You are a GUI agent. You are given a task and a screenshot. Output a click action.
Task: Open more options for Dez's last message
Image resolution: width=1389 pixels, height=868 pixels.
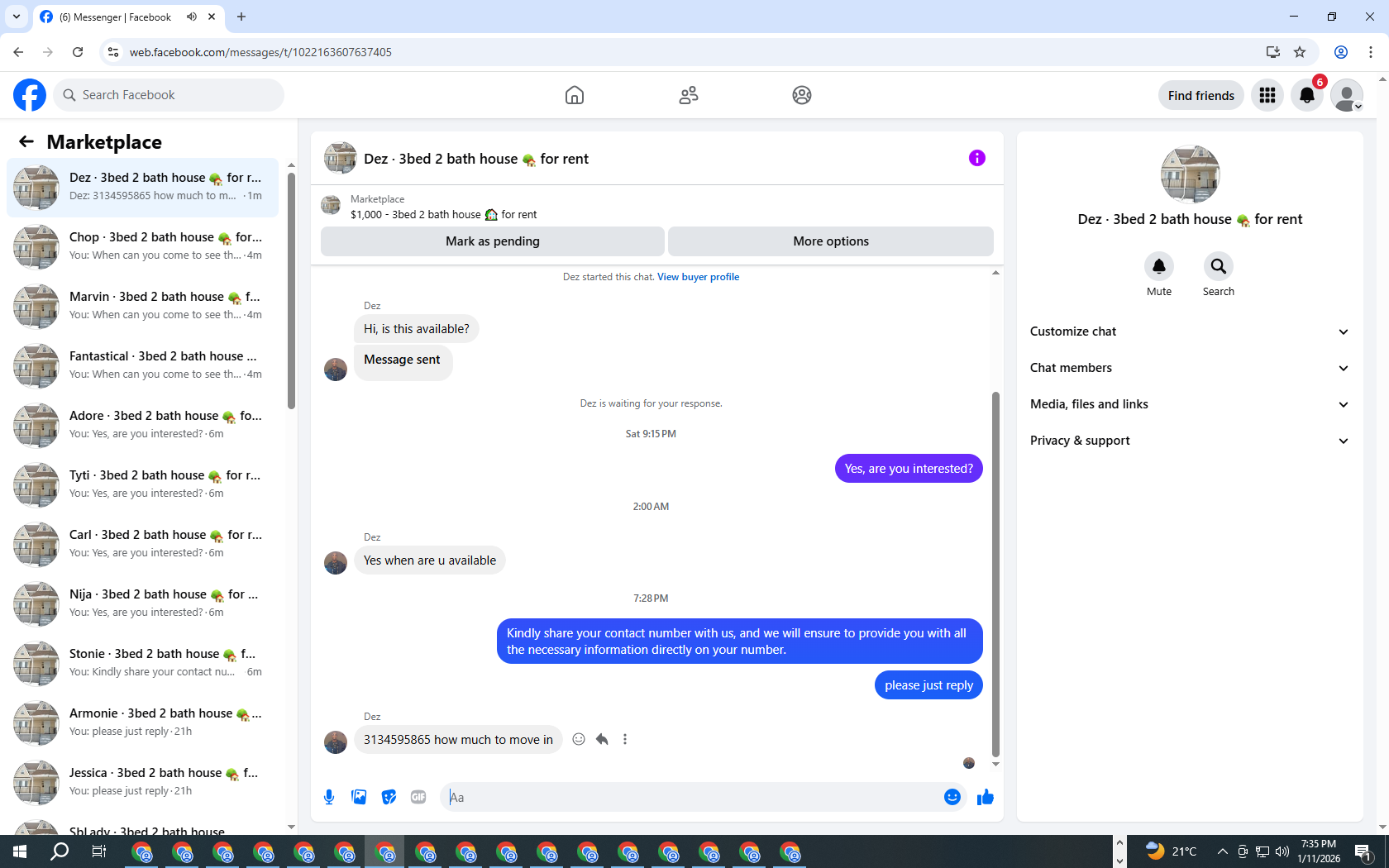(625, 739)
